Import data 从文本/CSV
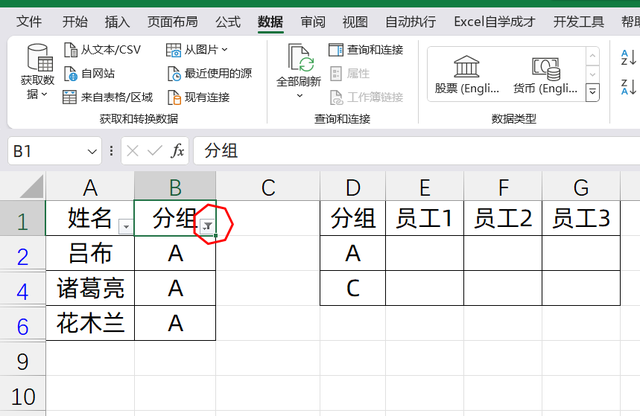 point(102,50)
